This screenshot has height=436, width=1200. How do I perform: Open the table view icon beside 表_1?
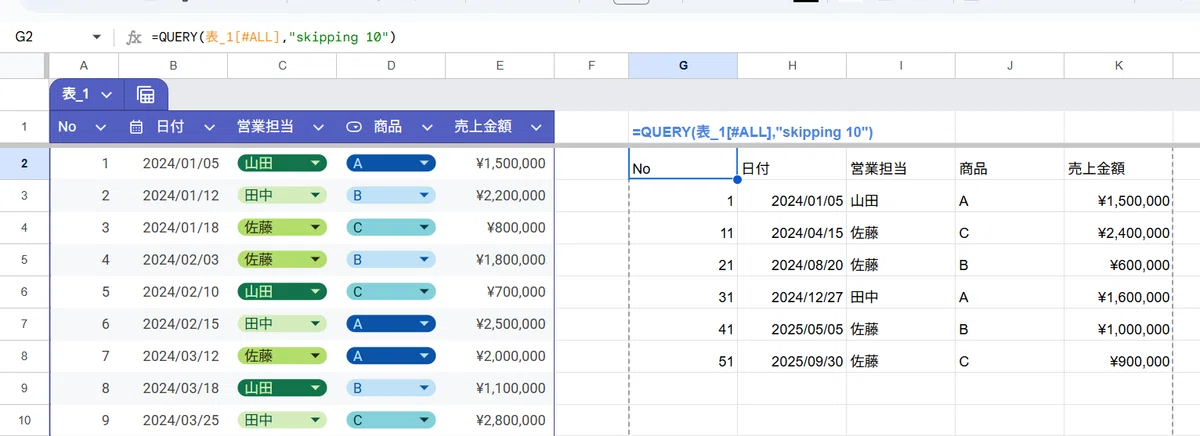(x=145, y=95)
